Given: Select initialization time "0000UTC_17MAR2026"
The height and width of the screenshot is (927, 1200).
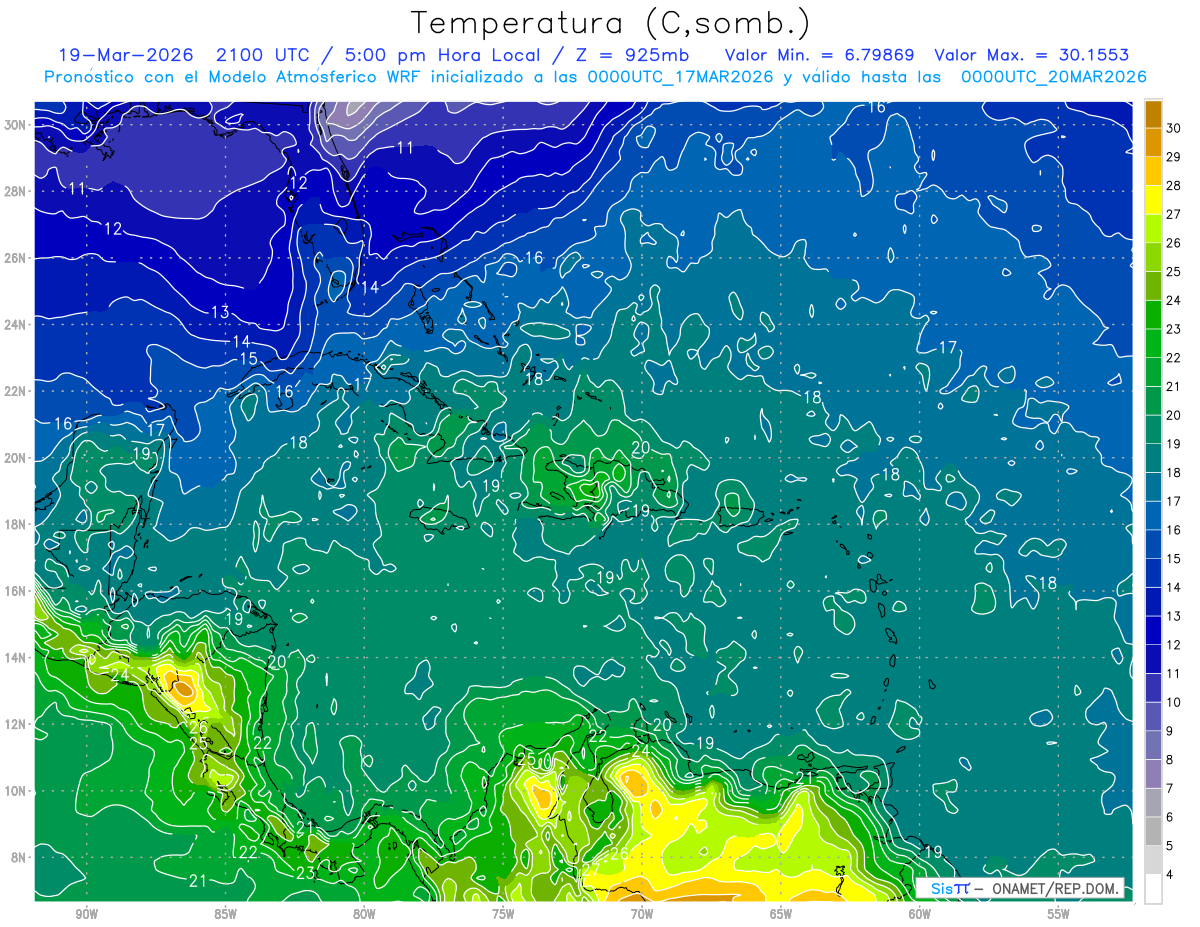Looking at the screenshot, I should (x=680, y=76).
